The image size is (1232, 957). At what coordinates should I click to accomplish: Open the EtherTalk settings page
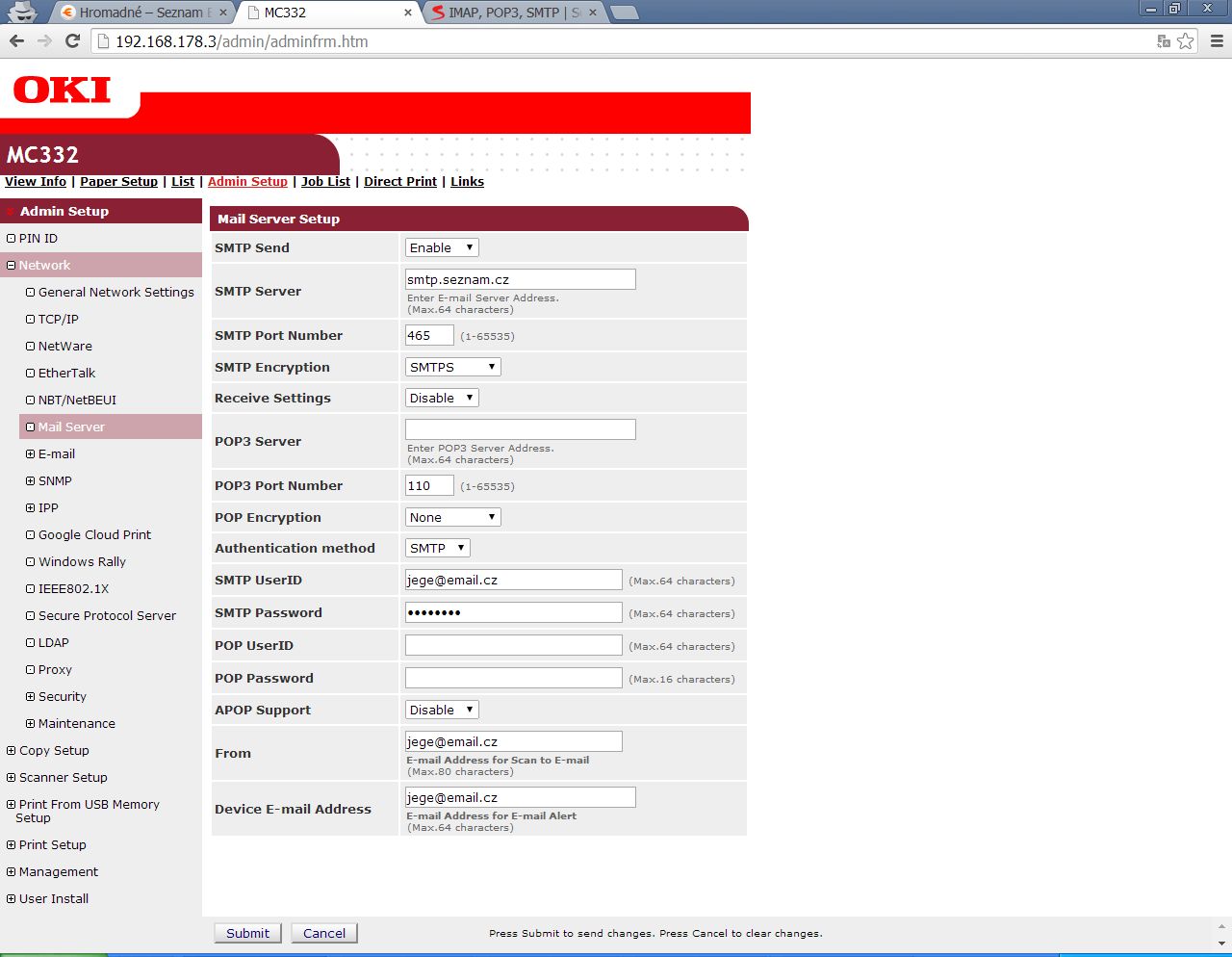click(67, 373)
